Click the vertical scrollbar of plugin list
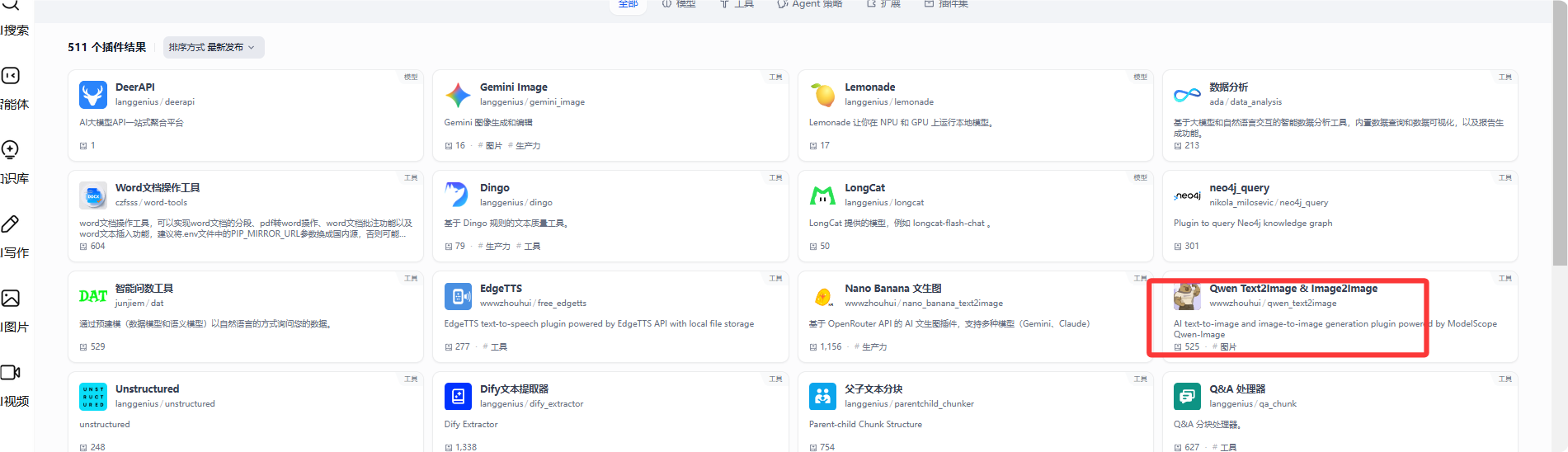Screen dimensions: 1568x452 point(1559,132)
